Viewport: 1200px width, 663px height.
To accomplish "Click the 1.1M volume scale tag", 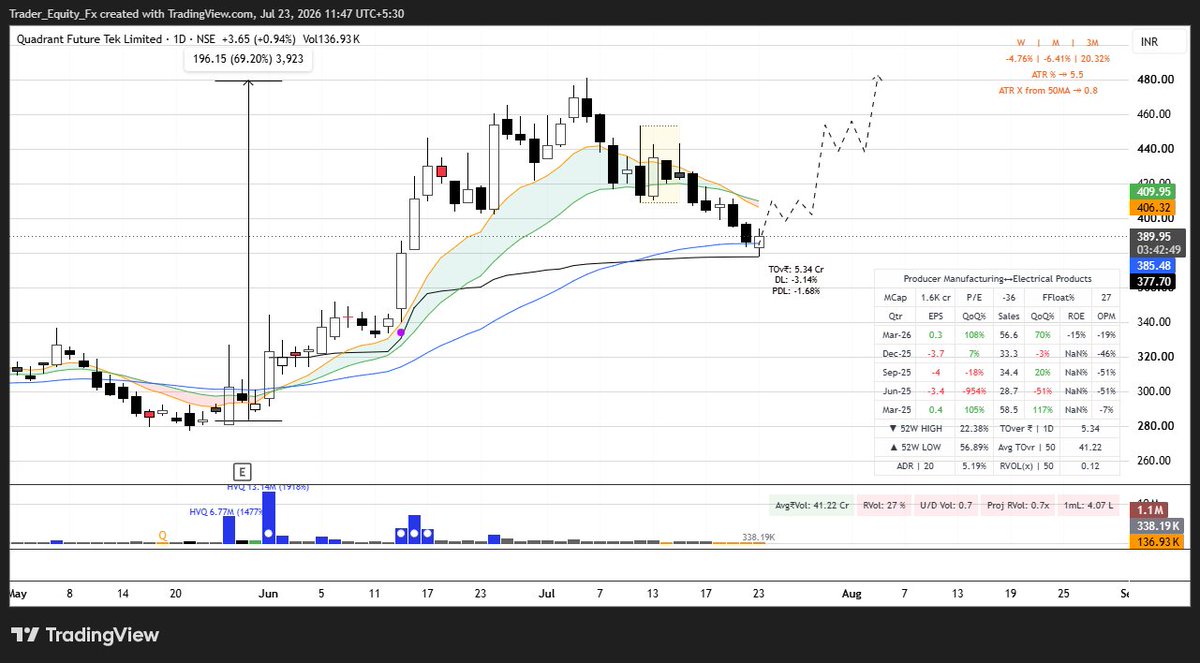I will [1151, 509].
